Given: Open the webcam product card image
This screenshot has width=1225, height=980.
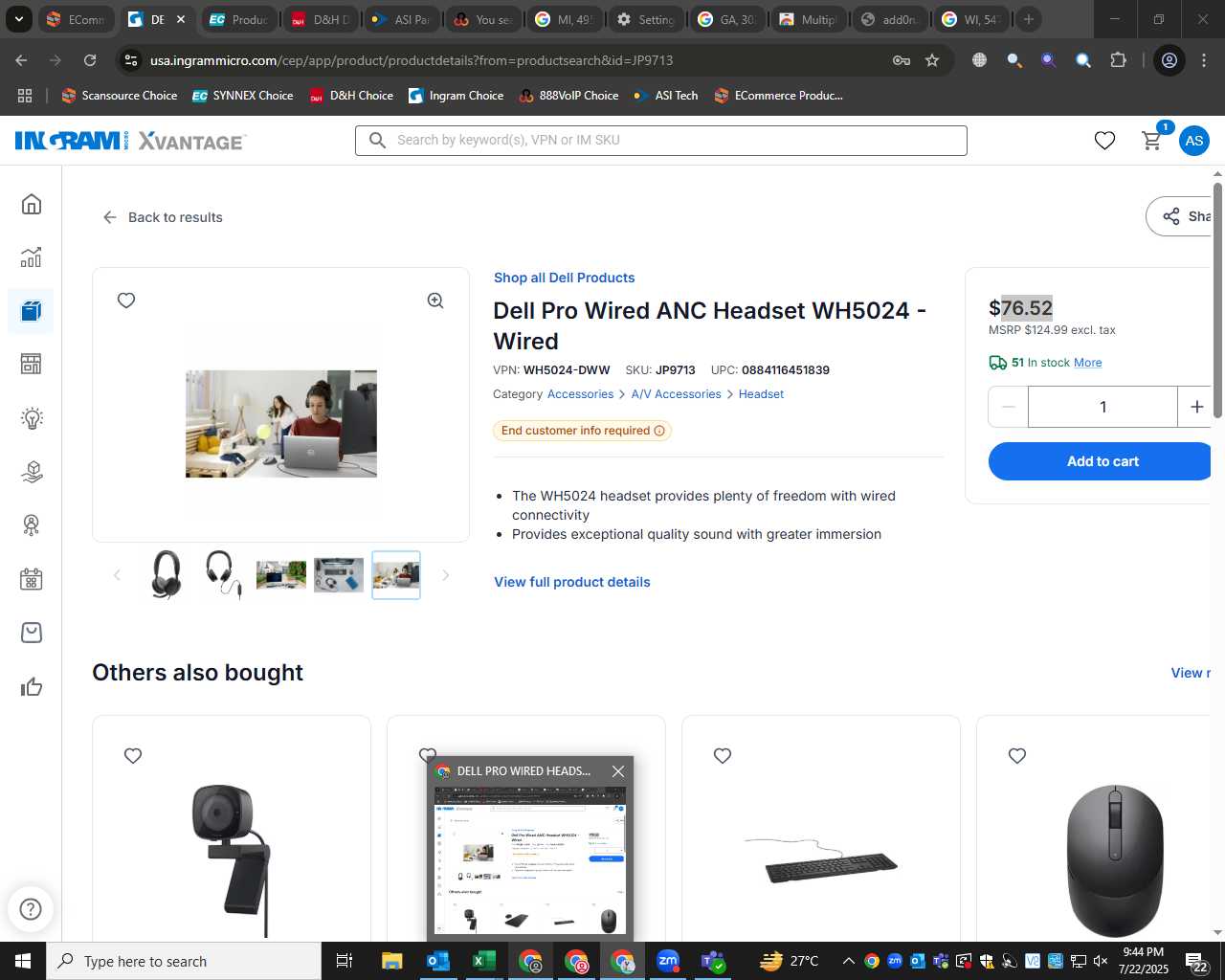Looking at the screenshot, I should click(232, 859).
